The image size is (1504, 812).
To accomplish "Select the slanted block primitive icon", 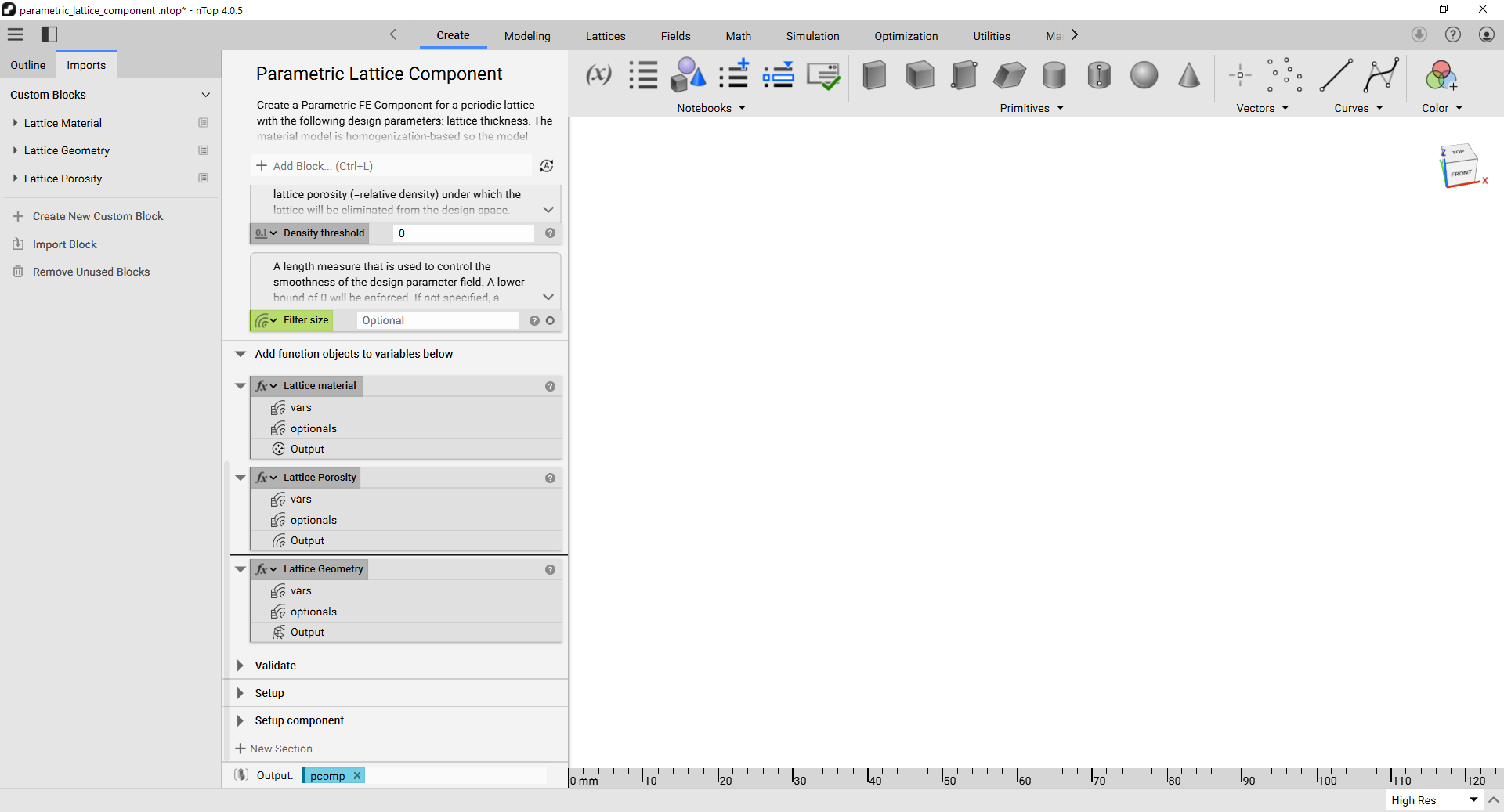I will point(1010,75).
